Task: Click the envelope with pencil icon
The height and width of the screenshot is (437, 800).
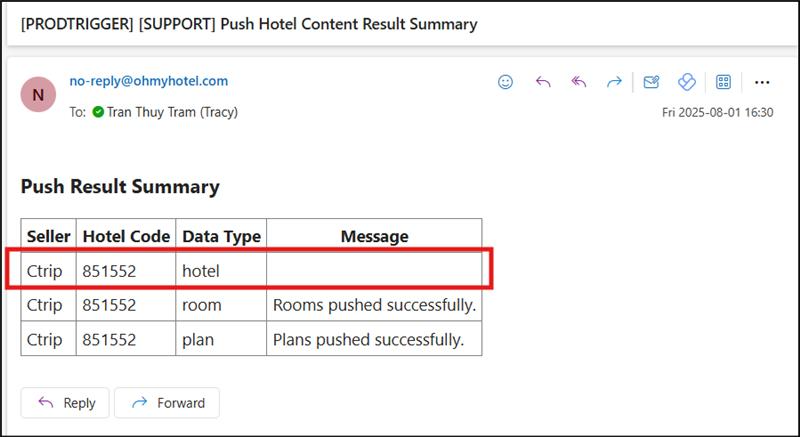Action: [651, 83]
